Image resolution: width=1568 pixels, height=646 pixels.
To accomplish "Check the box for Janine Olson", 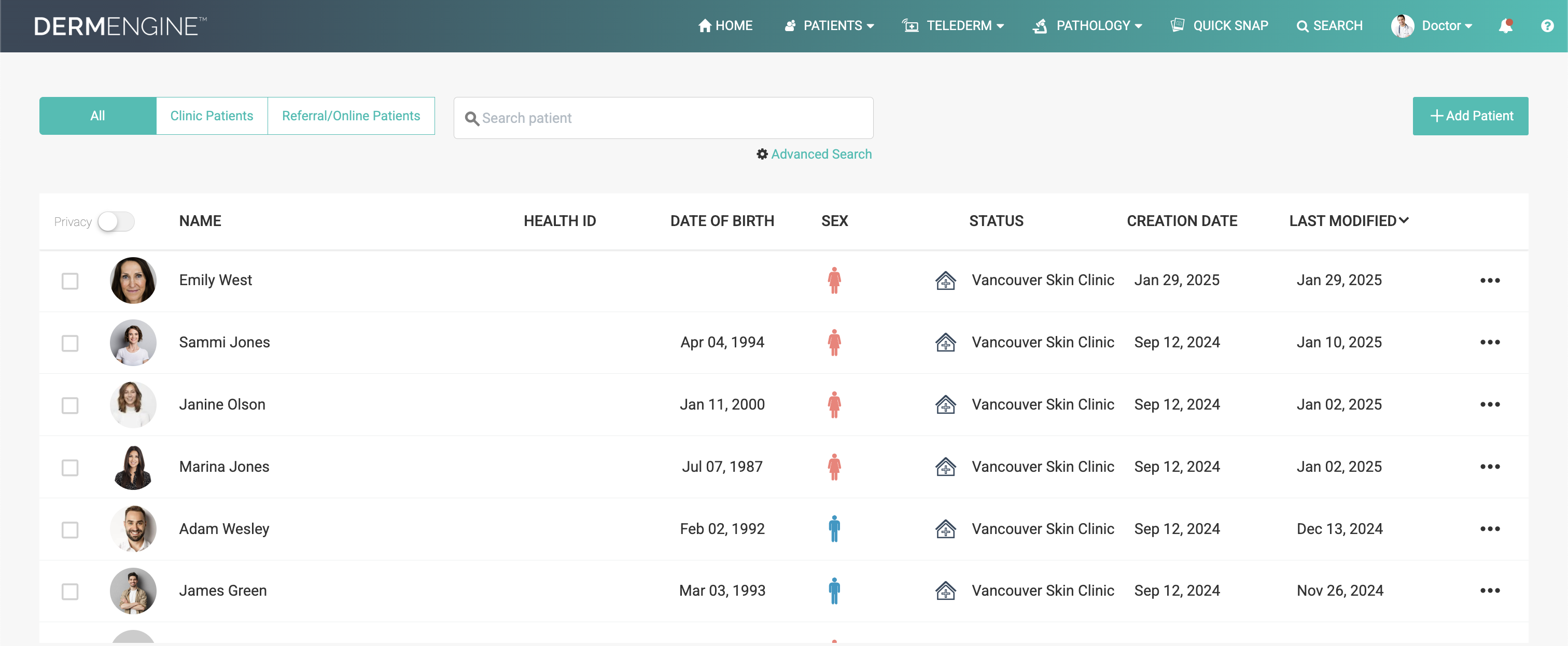I will tap(70, 405).
